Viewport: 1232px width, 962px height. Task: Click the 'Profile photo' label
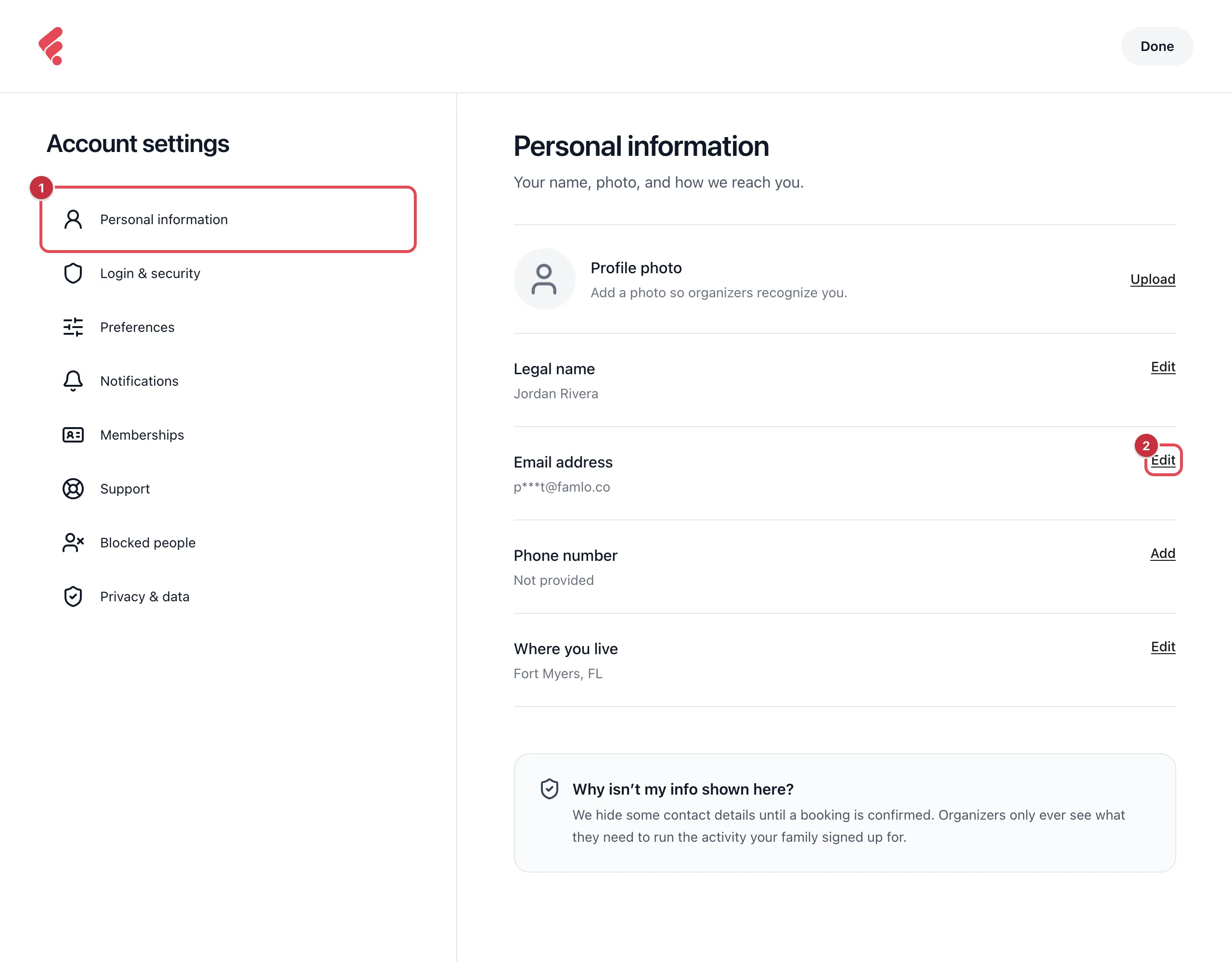pos(636,268)
